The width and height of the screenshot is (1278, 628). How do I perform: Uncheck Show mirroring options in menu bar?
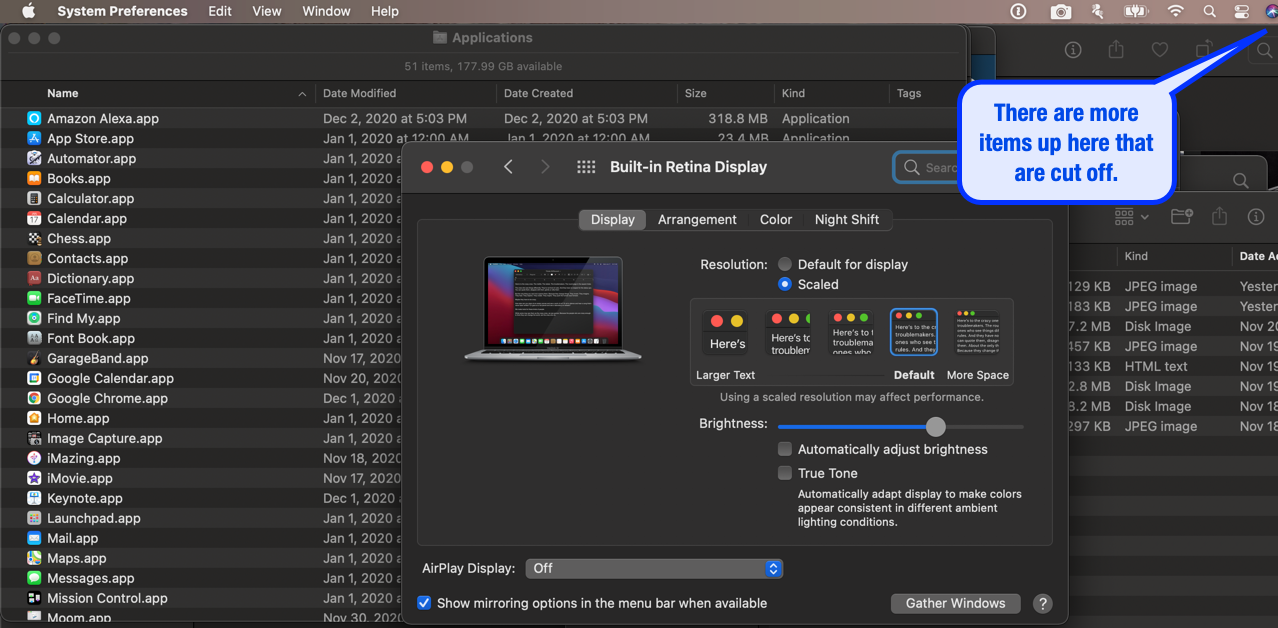[424, 603]
